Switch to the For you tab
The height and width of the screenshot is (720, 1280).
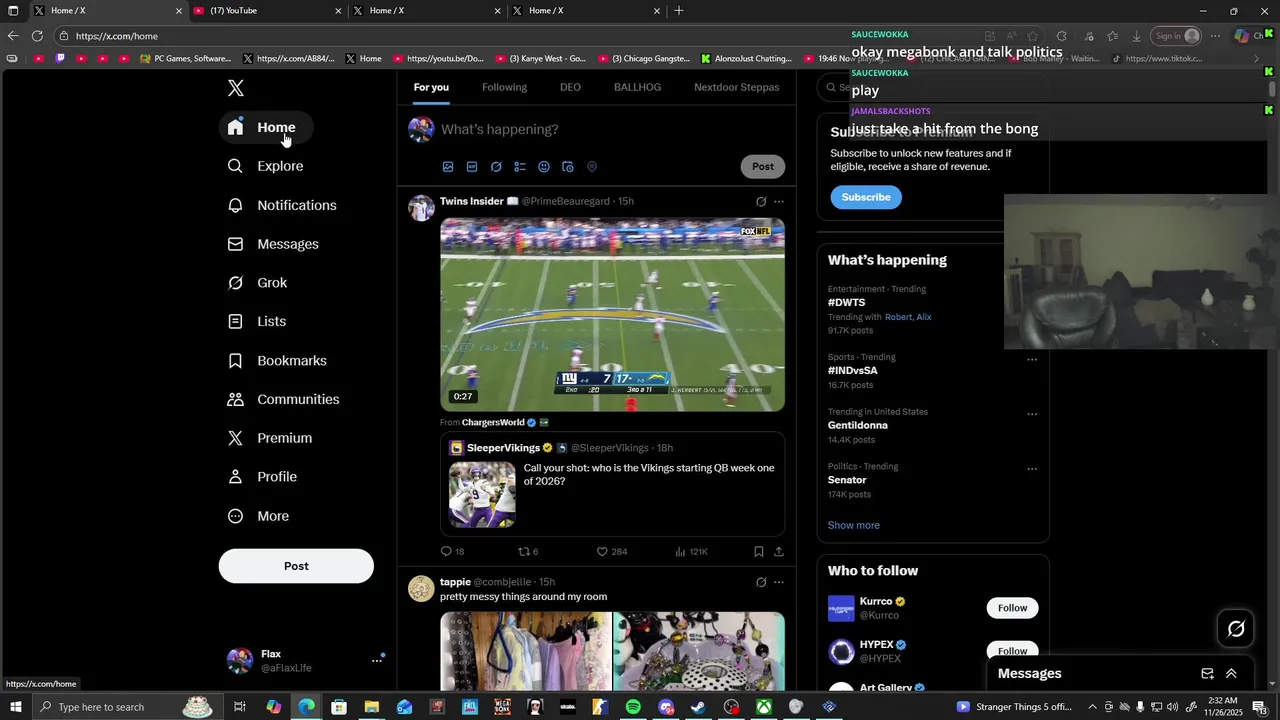(431, 87)
